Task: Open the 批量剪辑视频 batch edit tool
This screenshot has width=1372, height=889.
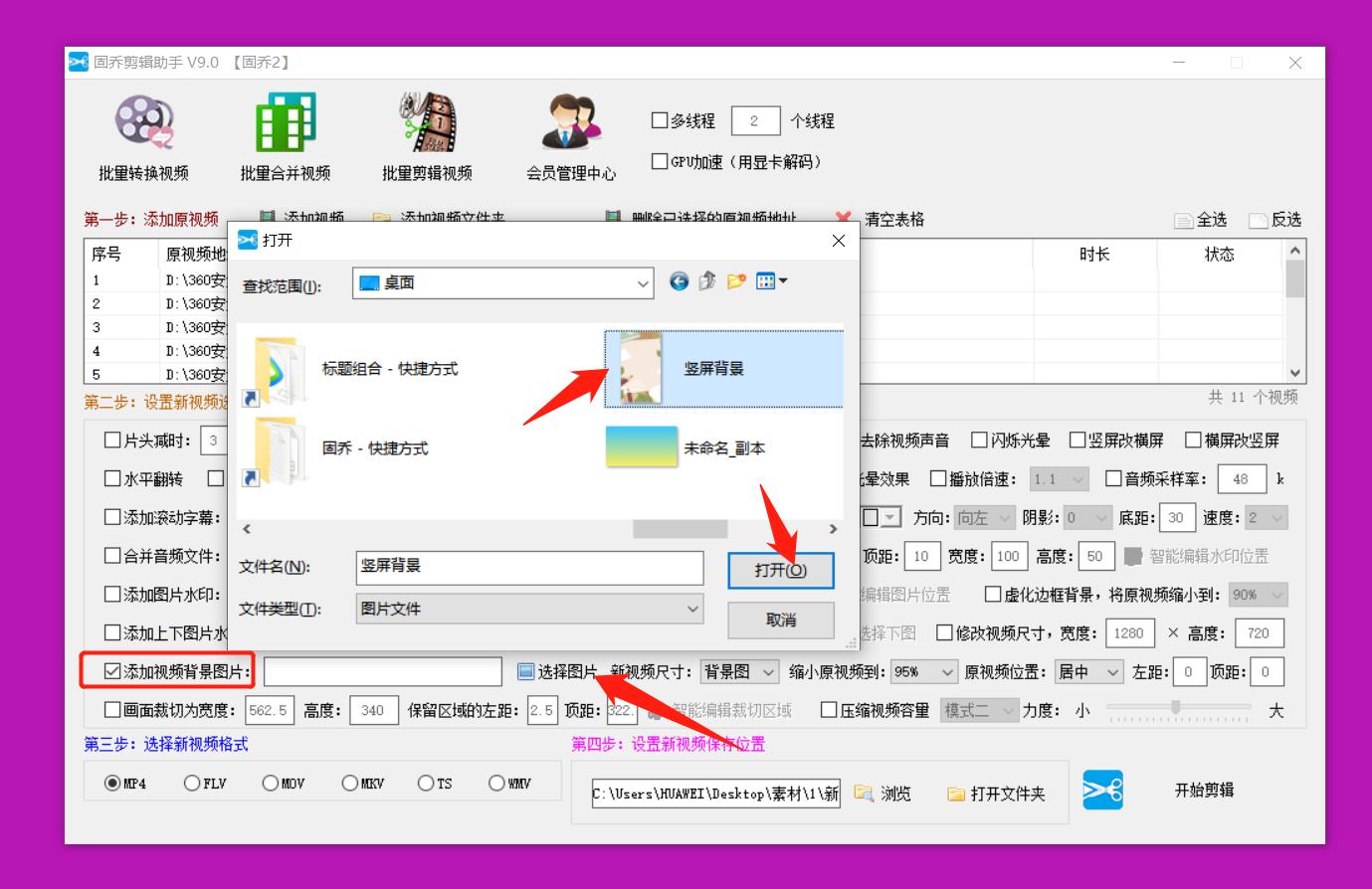Action: 428,137
